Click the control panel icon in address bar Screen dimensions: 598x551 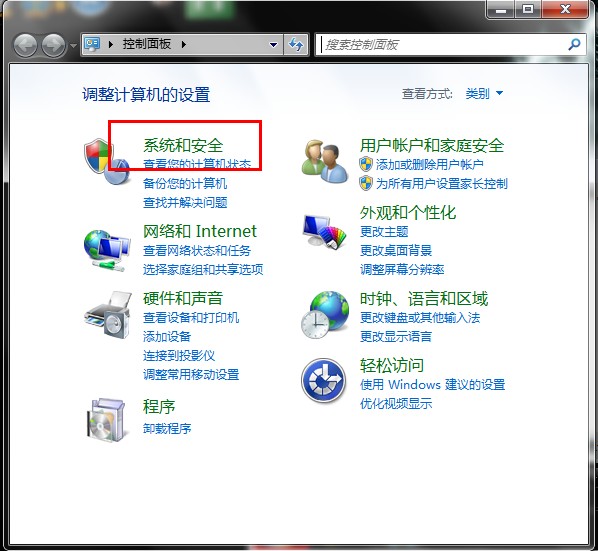click(x=92, y=44)
